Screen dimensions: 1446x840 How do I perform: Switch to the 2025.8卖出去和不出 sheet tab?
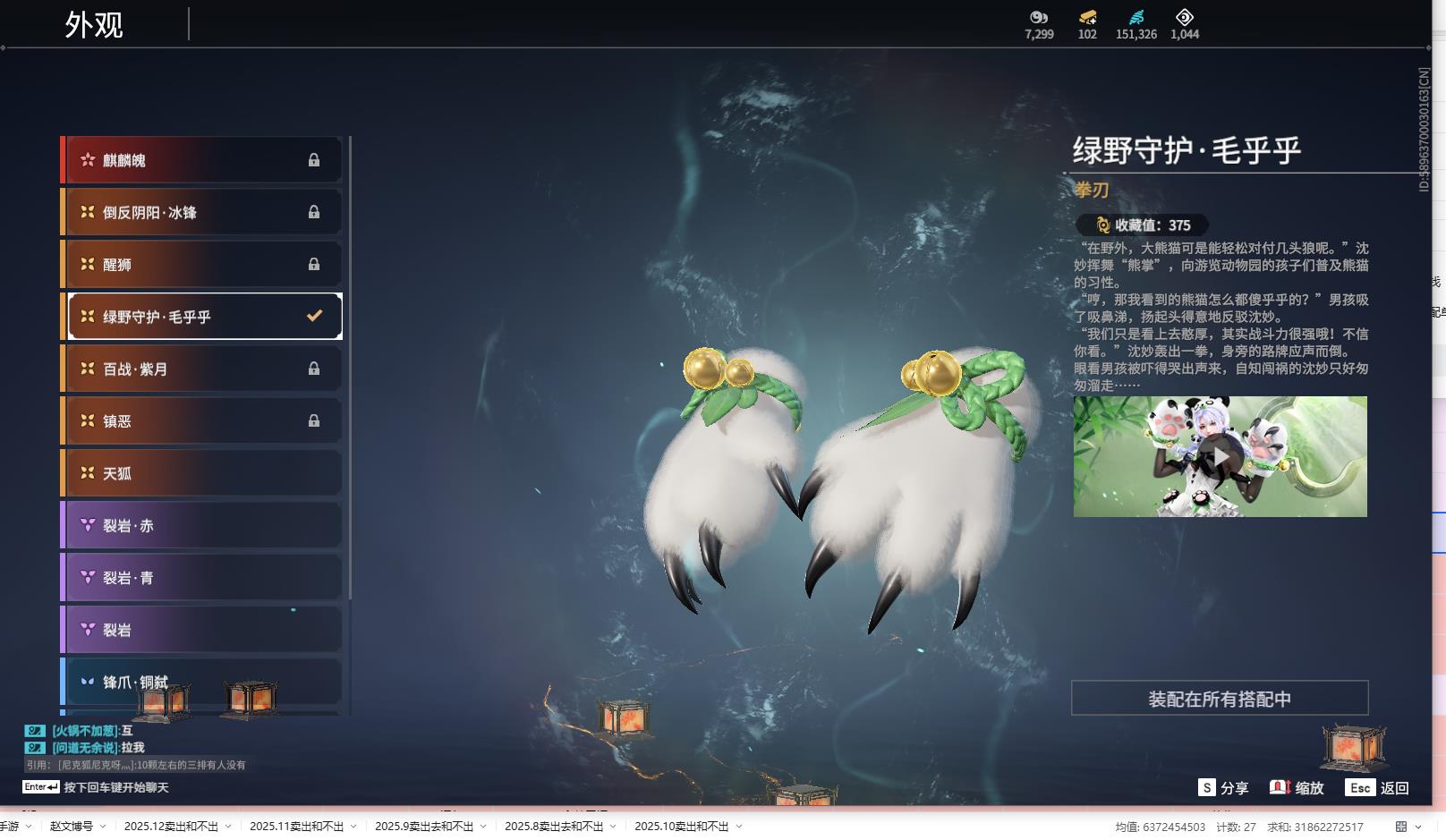click(554, 827)
